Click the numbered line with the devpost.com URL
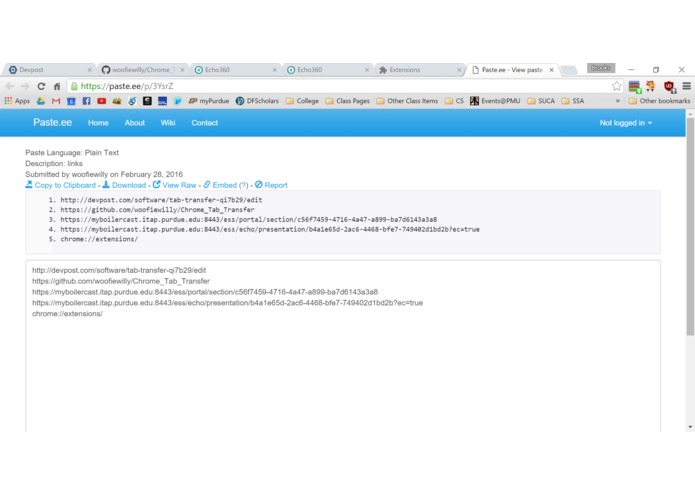Viewport: 695px width, 494px height. click(x=161, y=200)
